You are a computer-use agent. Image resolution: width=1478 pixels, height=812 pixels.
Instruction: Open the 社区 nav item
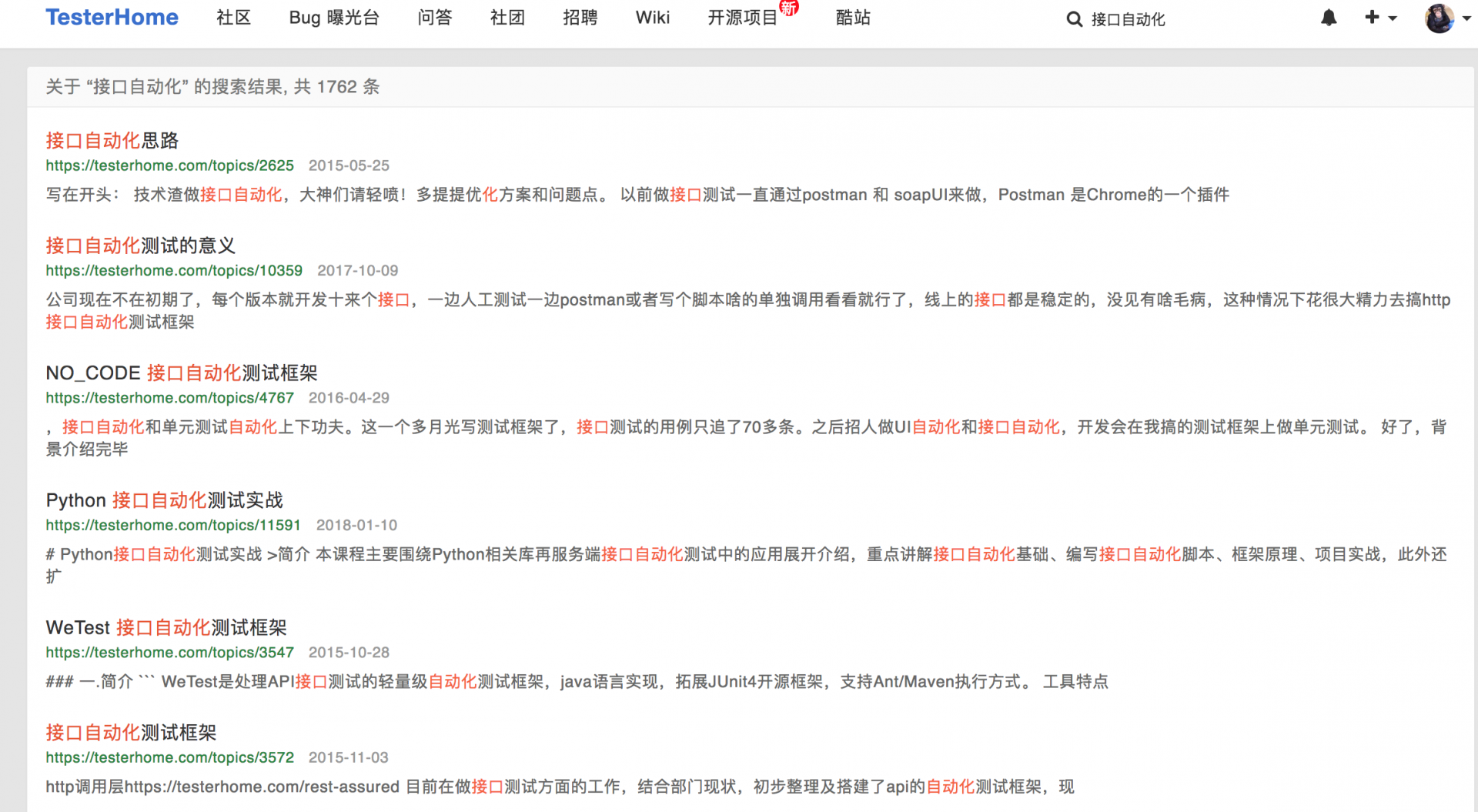point(234,18)
